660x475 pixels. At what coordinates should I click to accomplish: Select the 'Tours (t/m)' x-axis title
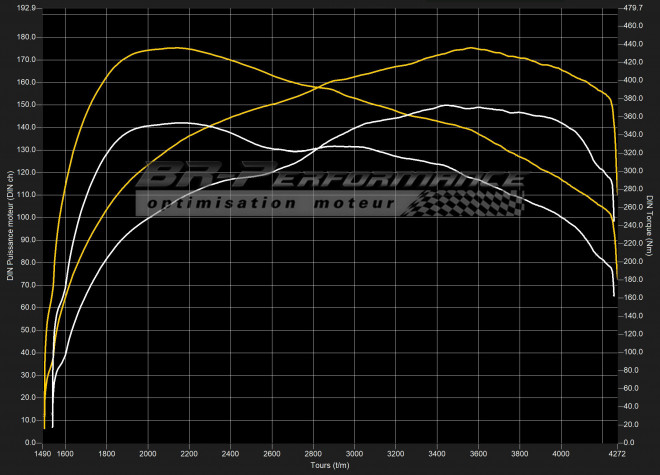[330, 466]
